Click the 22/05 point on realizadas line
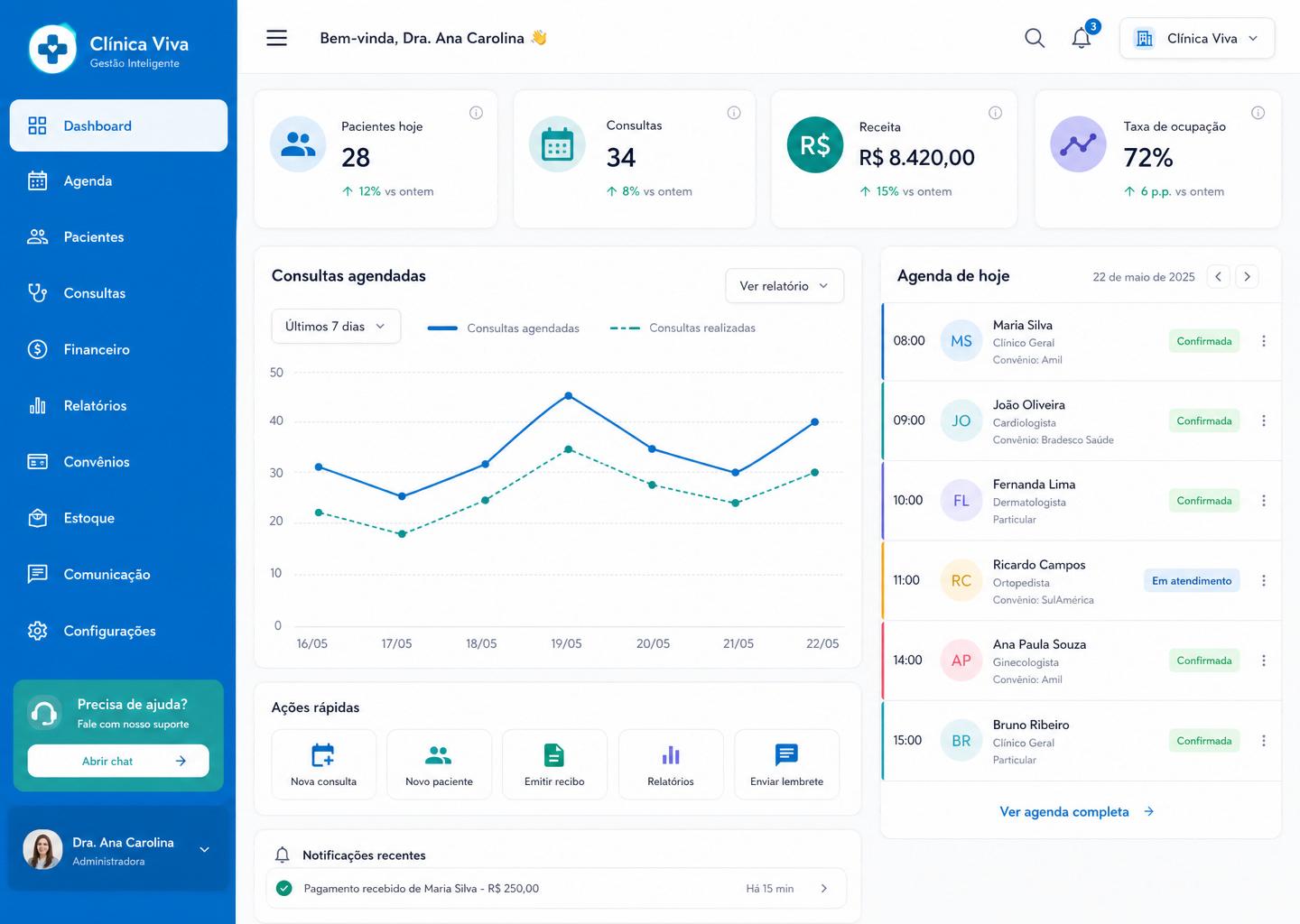1300x924 pixels. tap(815, 472)
